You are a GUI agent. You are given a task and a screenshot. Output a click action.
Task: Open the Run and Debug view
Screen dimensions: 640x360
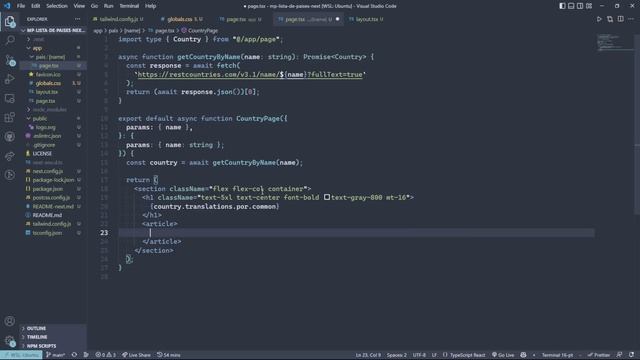tap(10, 79)
